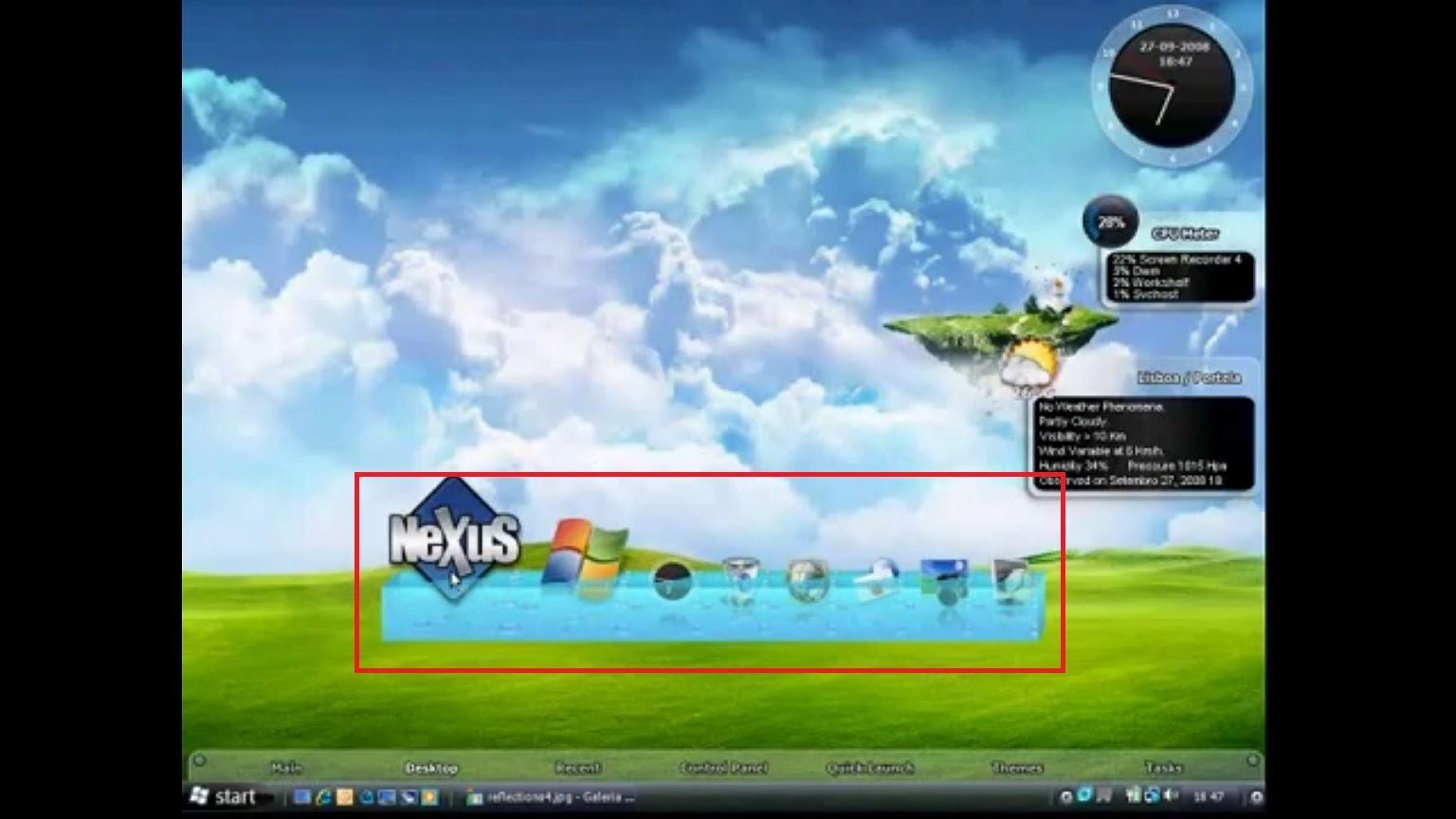Click the round button left of the tab bar
1456x819 pixels.
point(198,760)
